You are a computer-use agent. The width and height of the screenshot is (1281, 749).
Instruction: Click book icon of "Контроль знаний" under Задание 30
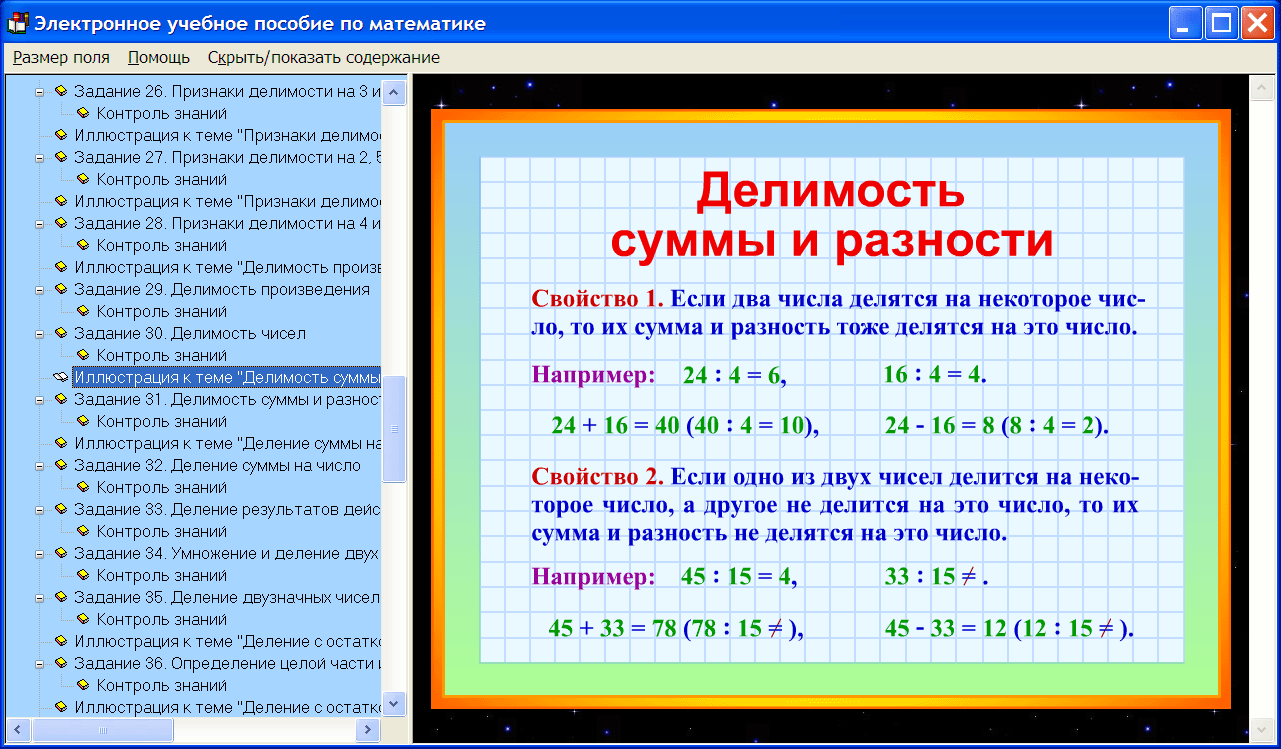pos(82,355)
